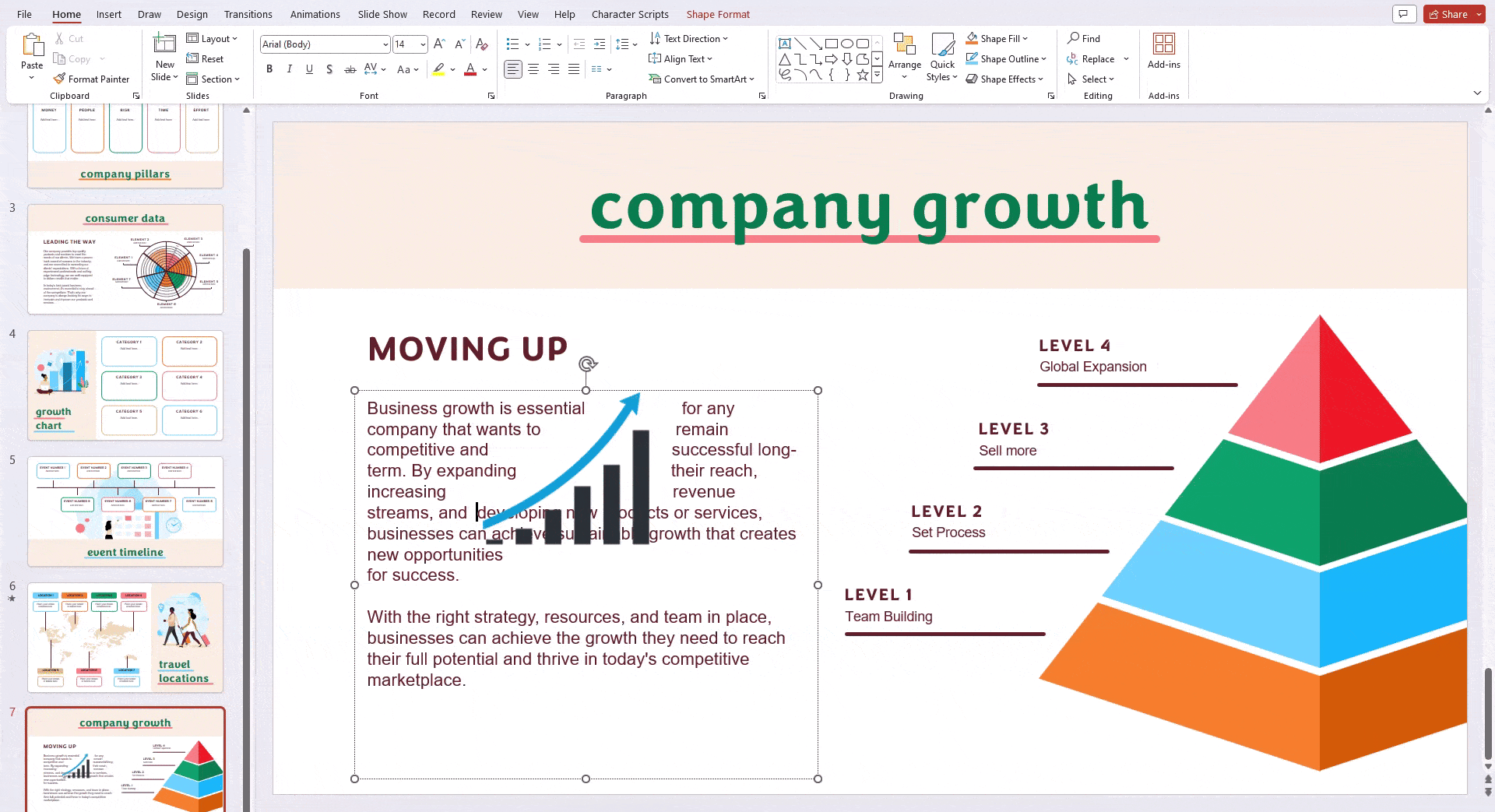The height and width of the screenshot is (812, 1495).
Task: Open the Arial font name dropdown
Action: point(385,44)
